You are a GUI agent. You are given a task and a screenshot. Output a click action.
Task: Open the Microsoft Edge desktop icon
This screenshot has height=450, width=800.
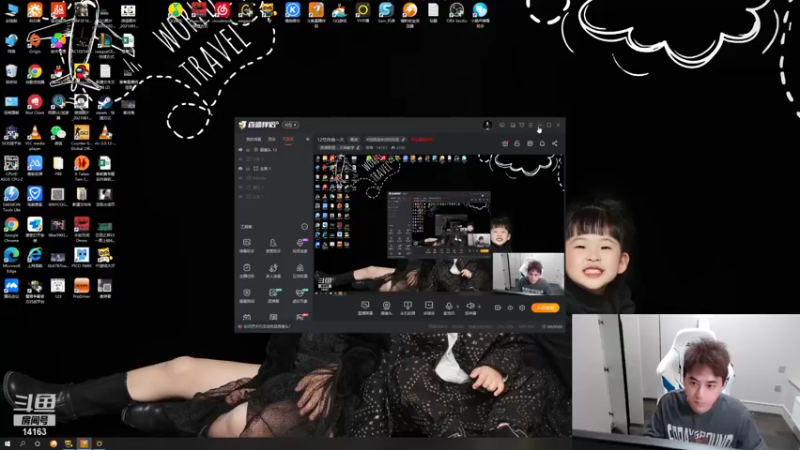coord(11,260)
